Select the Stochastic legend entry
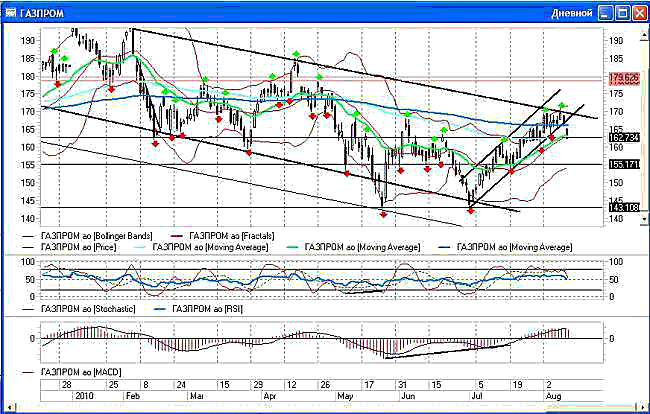This screenshot has height=414, width=650. coord(88,309)
